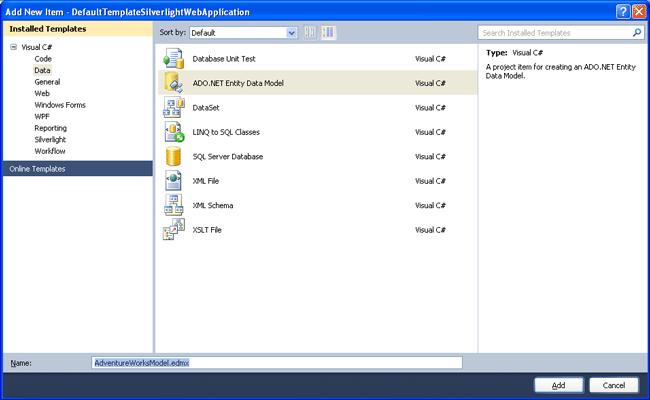Click the XML Schema template icon
This screenshot has height=400, width=650.
[173, 205]
